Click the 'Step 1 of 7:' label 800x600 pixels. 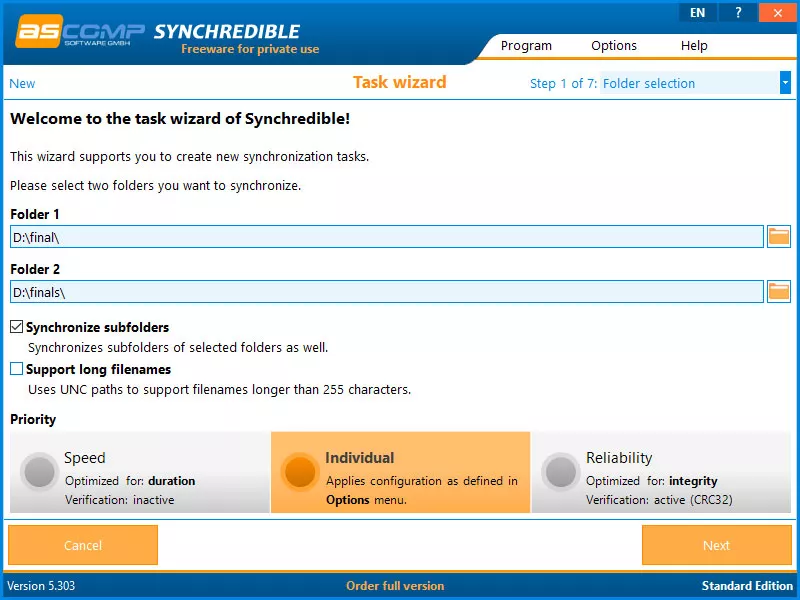coord(563,83)
